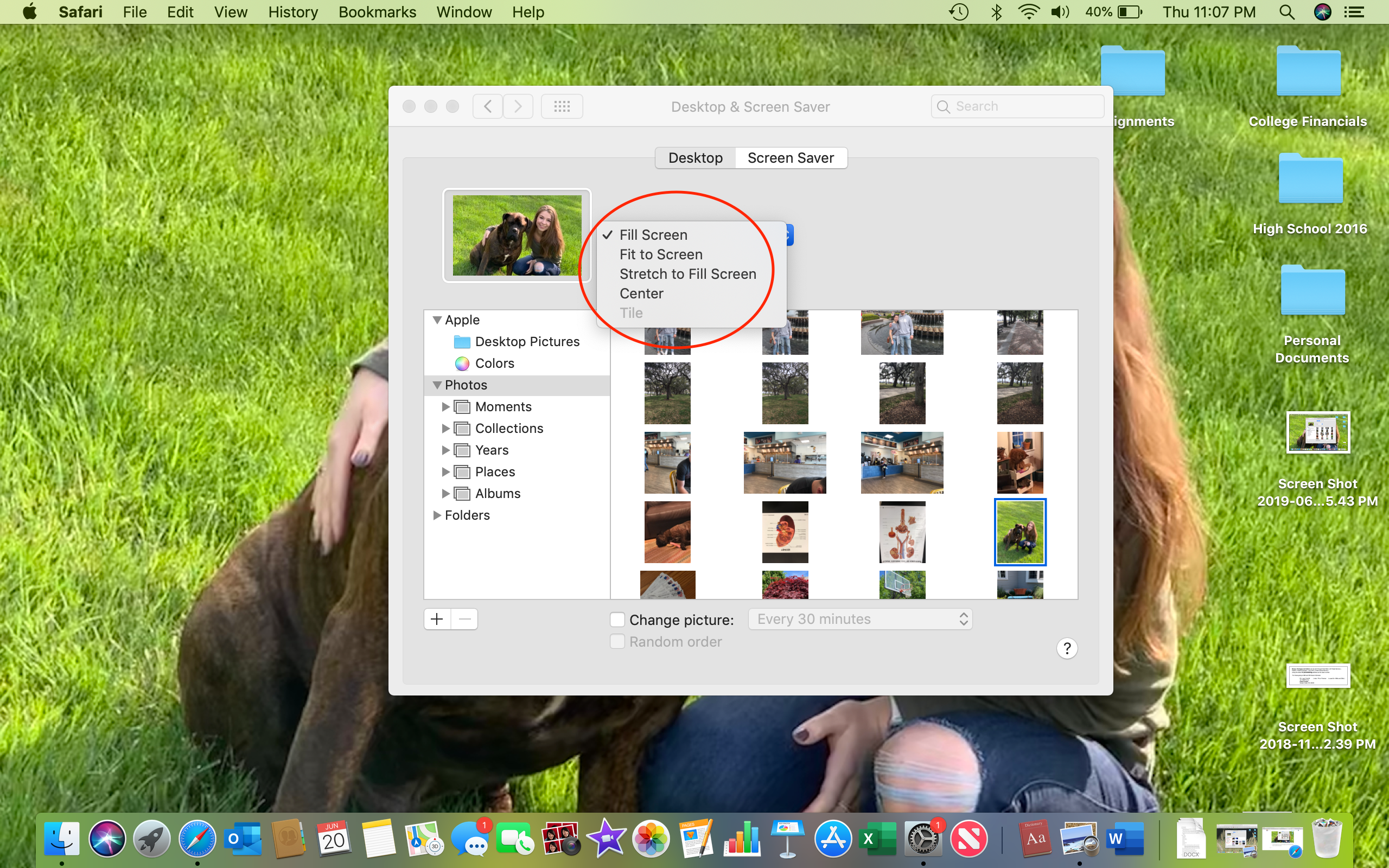Choose Stretch to Fill Screen option

click(x=687, y=274)
